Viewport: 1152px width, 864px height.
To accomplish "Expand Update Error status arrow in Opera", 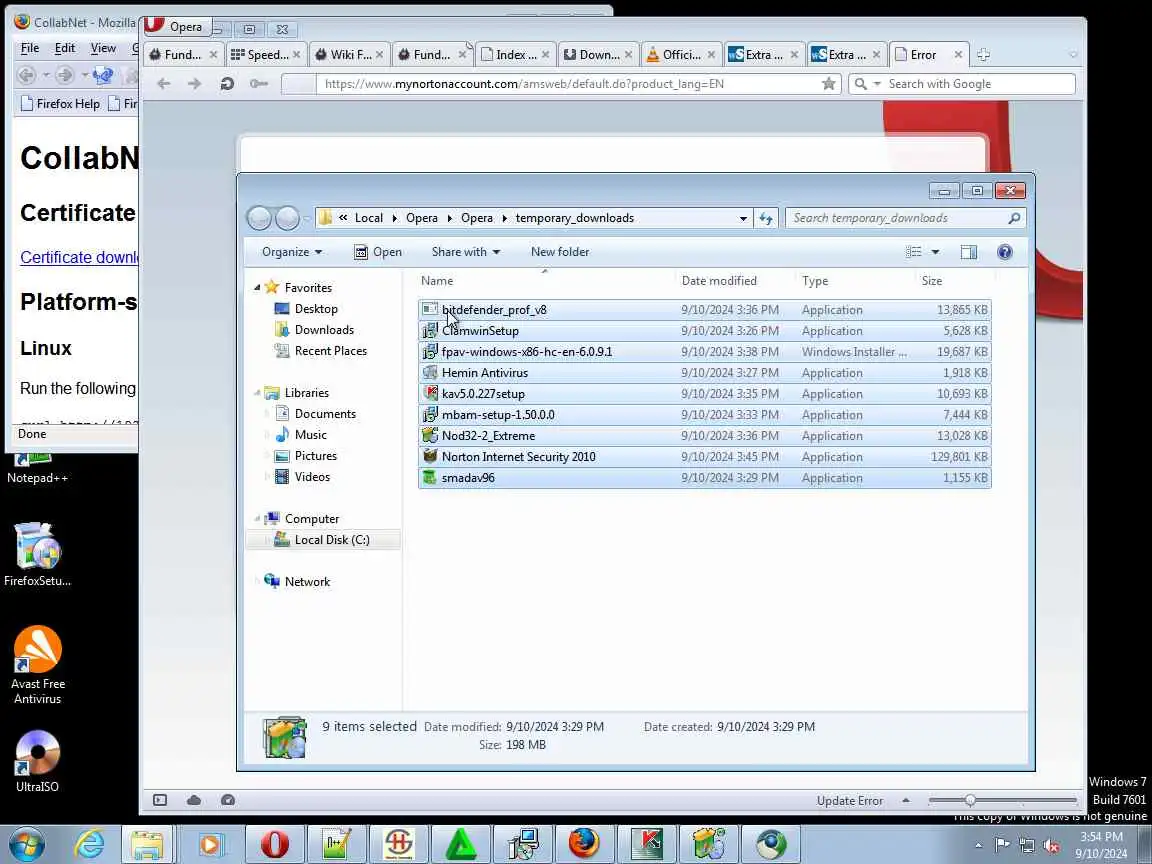I will pyautogui.click(x=906, y=800).
